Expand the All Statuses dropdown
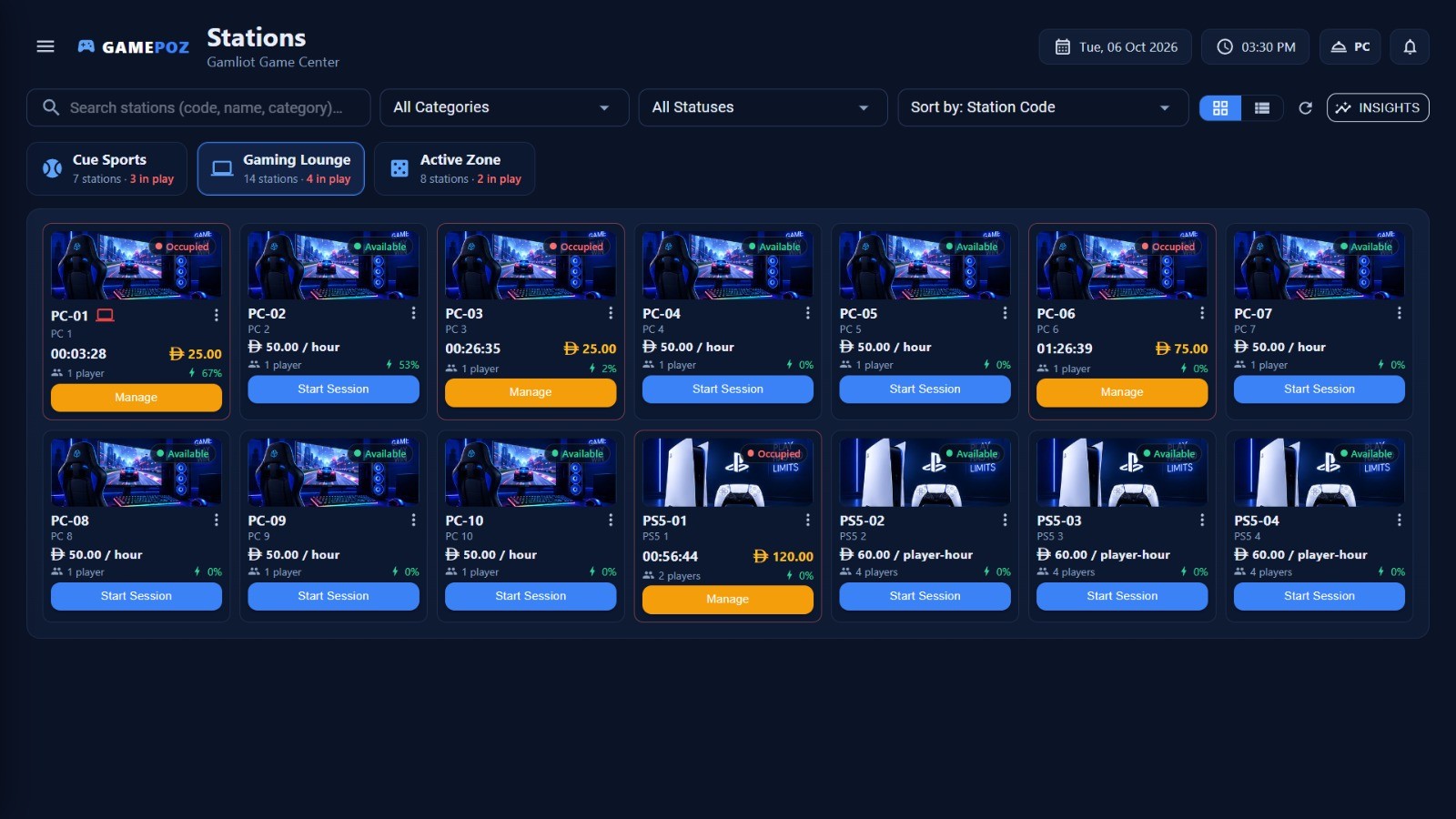This screenshot has width=1456, height=819. click(x=763, y=107)
